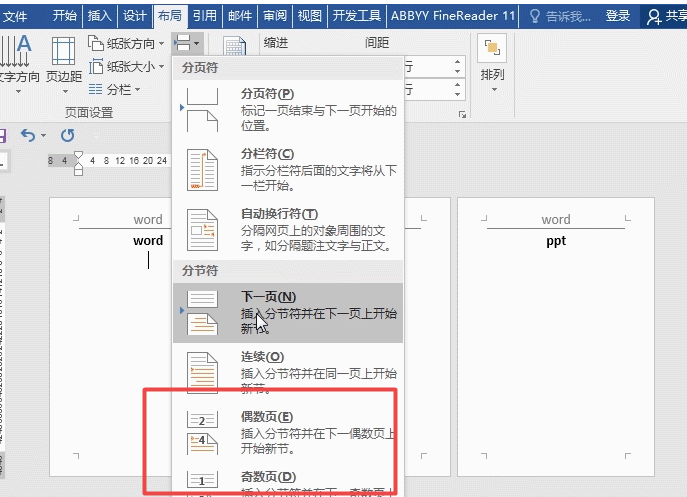The image size is (687, 497).
Task: Collapse the breaks (分隔符) dropdown button
Action: point(187,43)
